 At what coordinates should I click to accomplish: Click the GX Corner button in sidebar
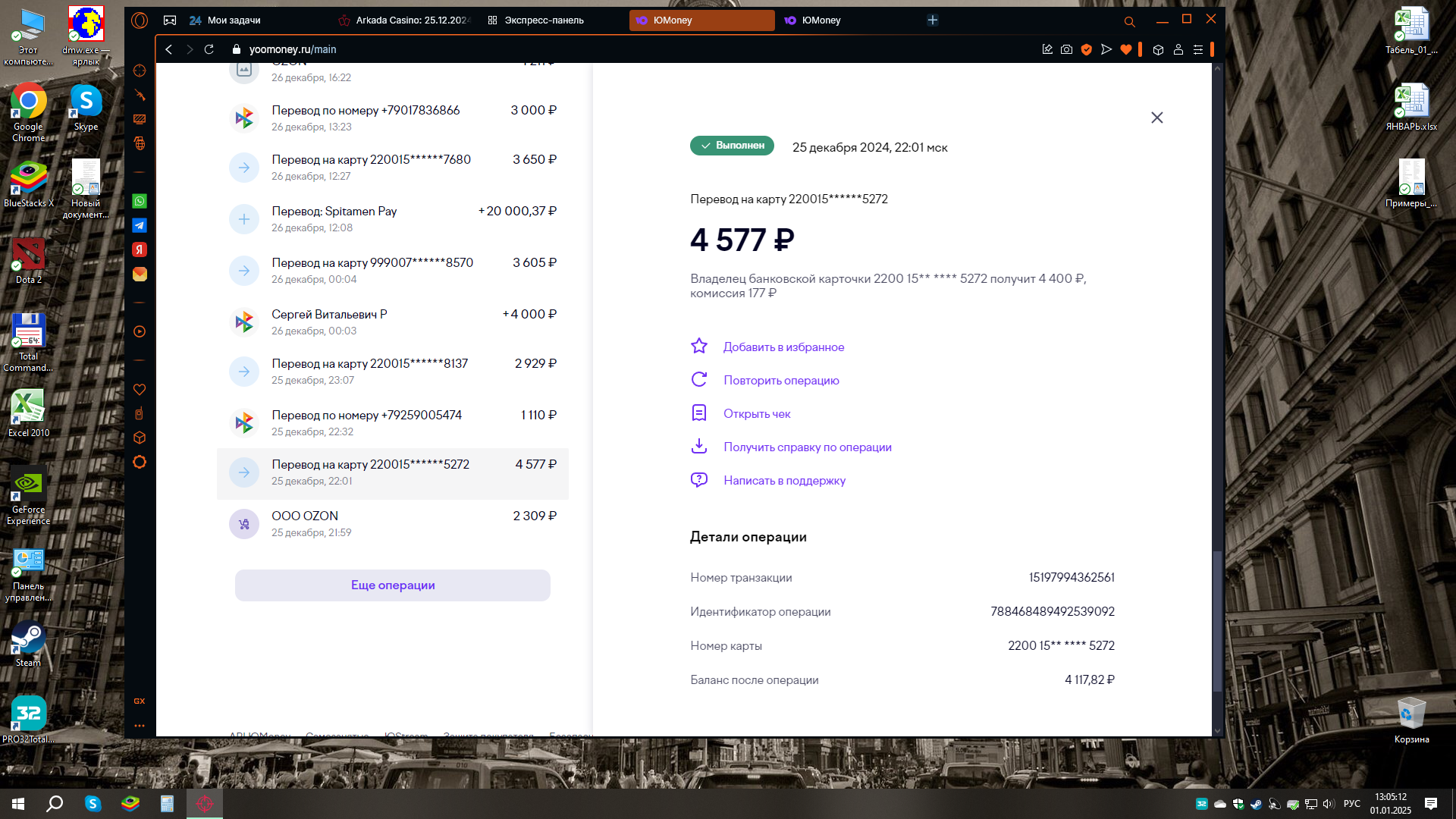[140, 701]
